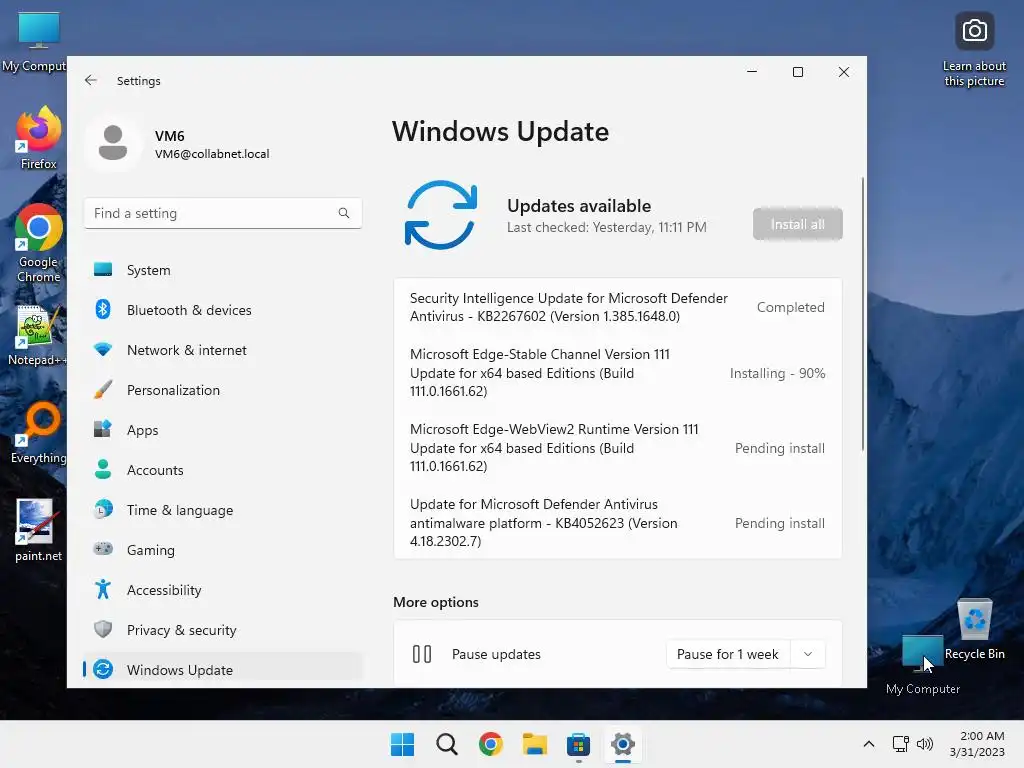Open File Explorer from the taskbar
This screenshot has width=1024, height=768.
click(x=535, y=744)
